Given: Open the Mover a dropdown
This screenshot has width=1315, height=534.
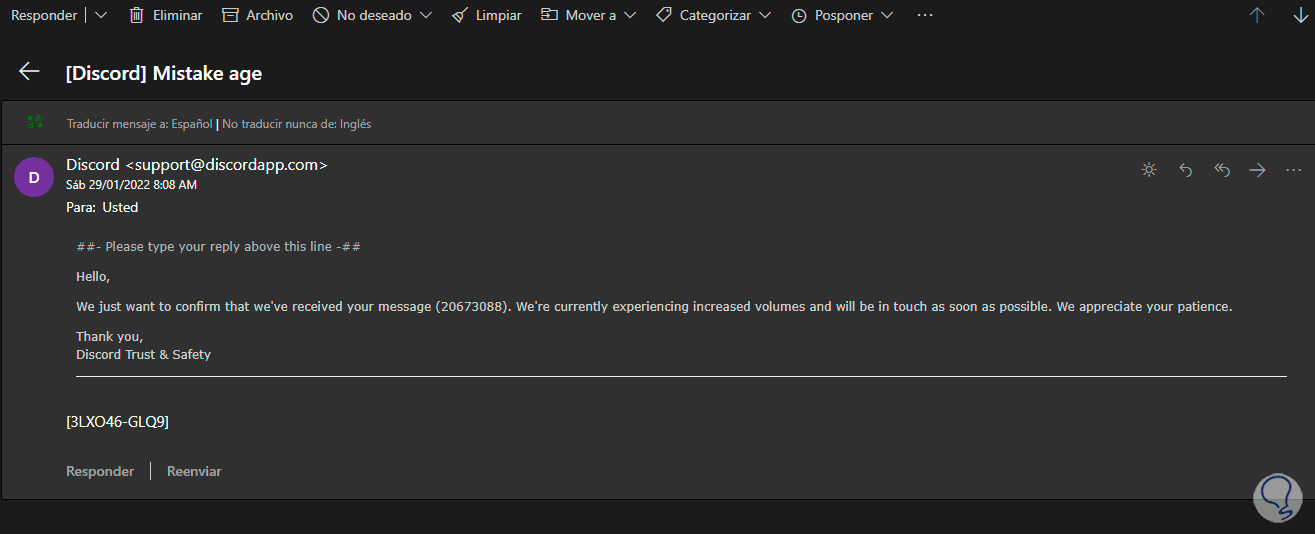Looking at the screenshot, I should (x=591, y=15).
